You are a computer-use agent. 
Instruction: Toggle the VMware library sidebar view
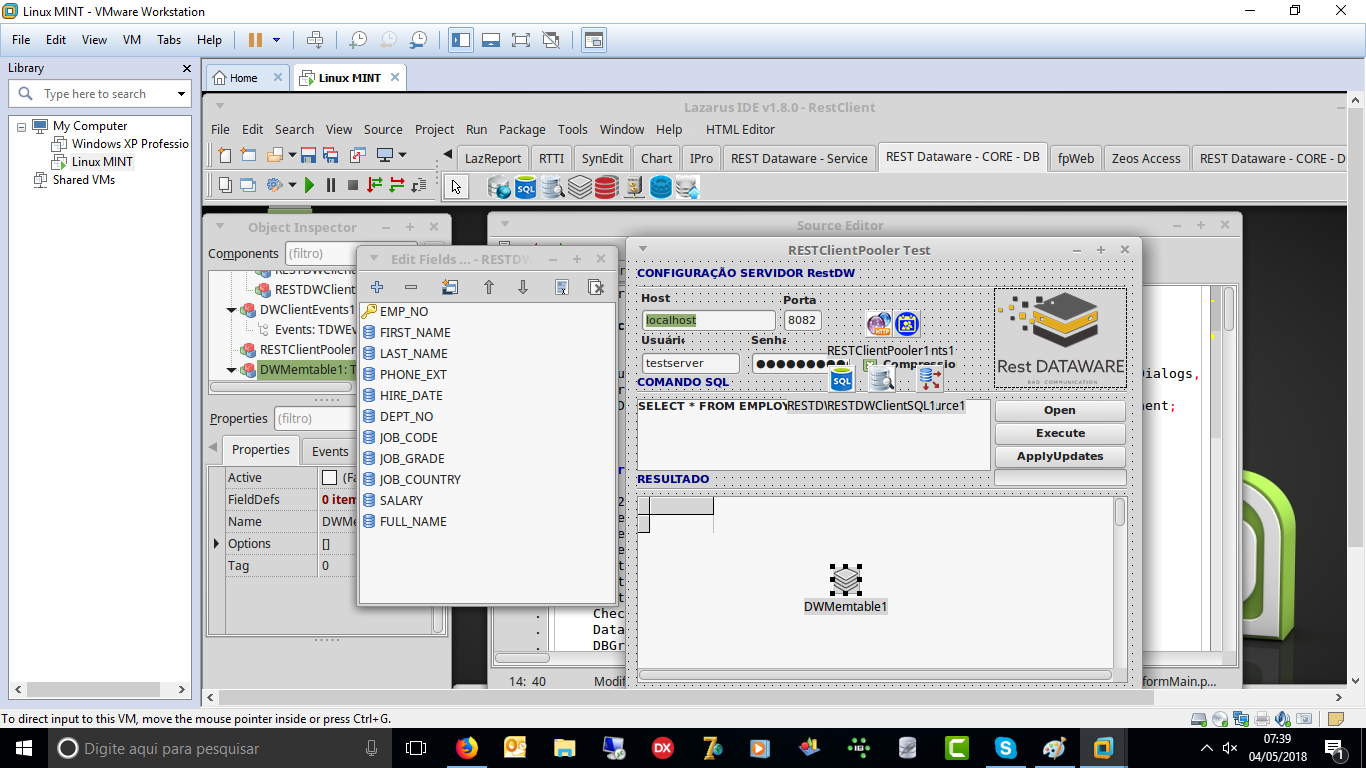click(461, 40)
